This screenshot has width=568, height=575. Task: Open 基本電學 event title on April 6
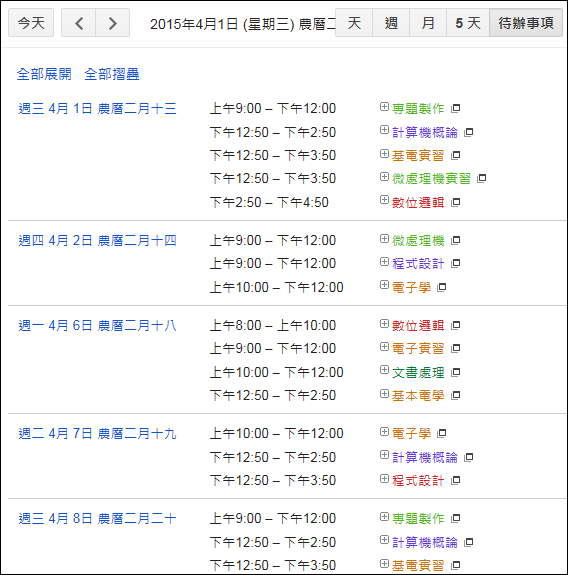(418, 396)
